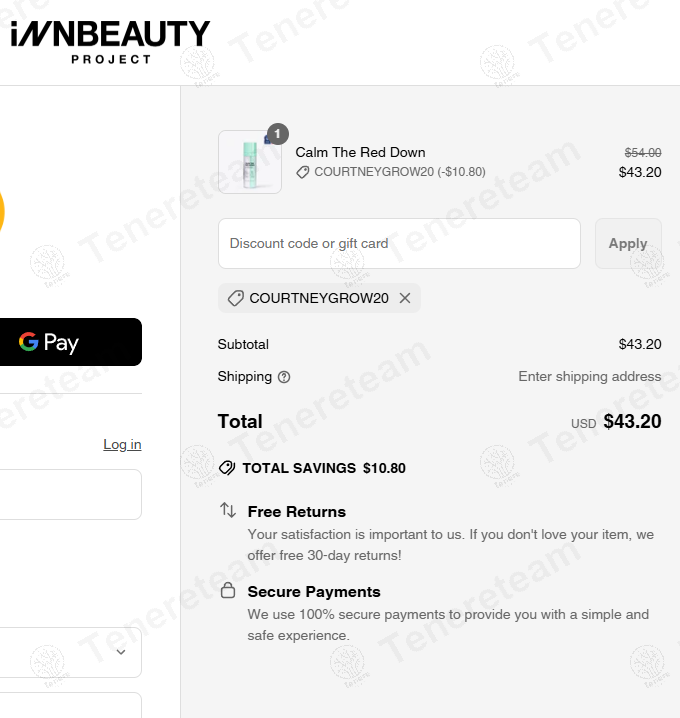Open the Log in link
Screen dimensions: 680x718
click(x=122, y=444)
